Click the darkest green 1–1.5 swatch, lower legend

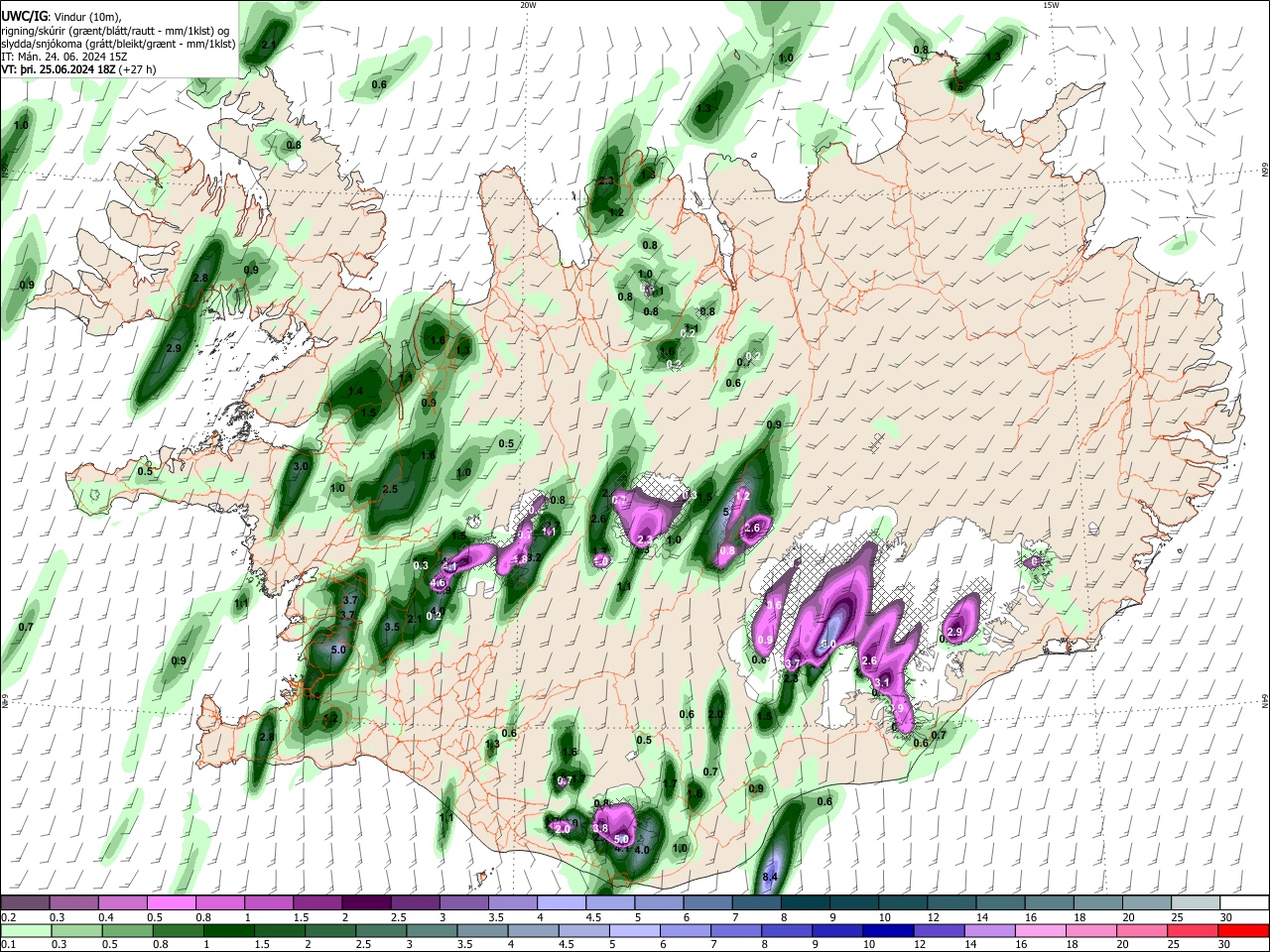point(229,930)
